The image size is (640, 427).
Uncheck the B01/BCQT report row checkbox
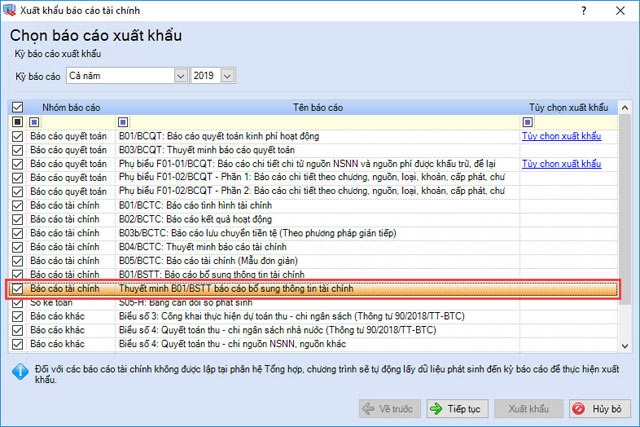pos(17,136)
